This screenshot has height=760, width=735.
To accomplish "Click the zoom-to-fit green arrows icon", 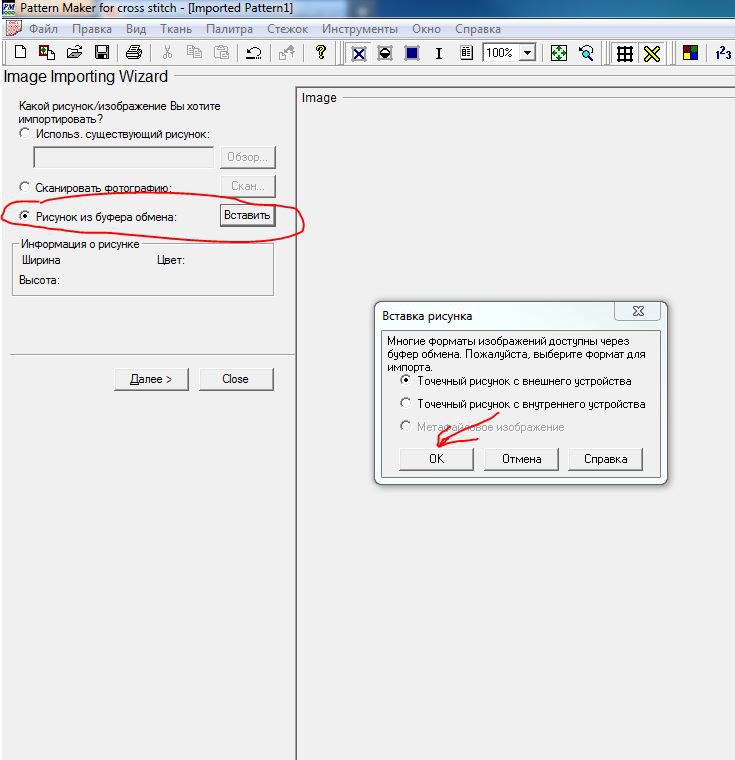I will pyautogui.click(x=559, y=53).
